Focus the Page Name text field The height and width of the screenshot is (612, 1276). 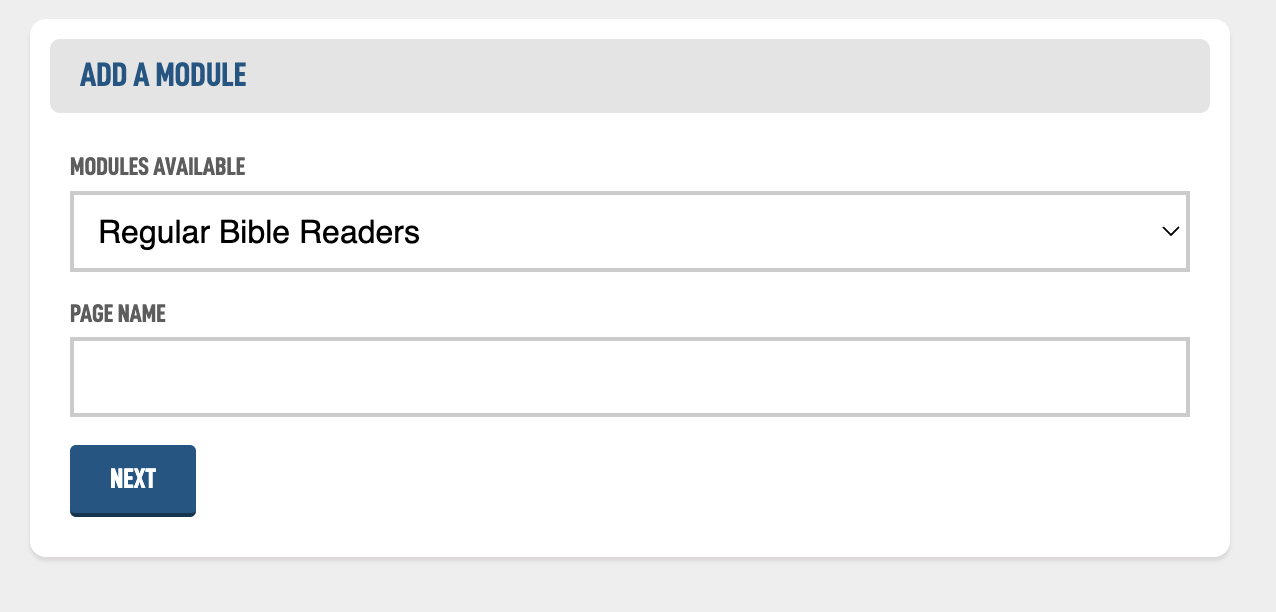coord(629,377)
